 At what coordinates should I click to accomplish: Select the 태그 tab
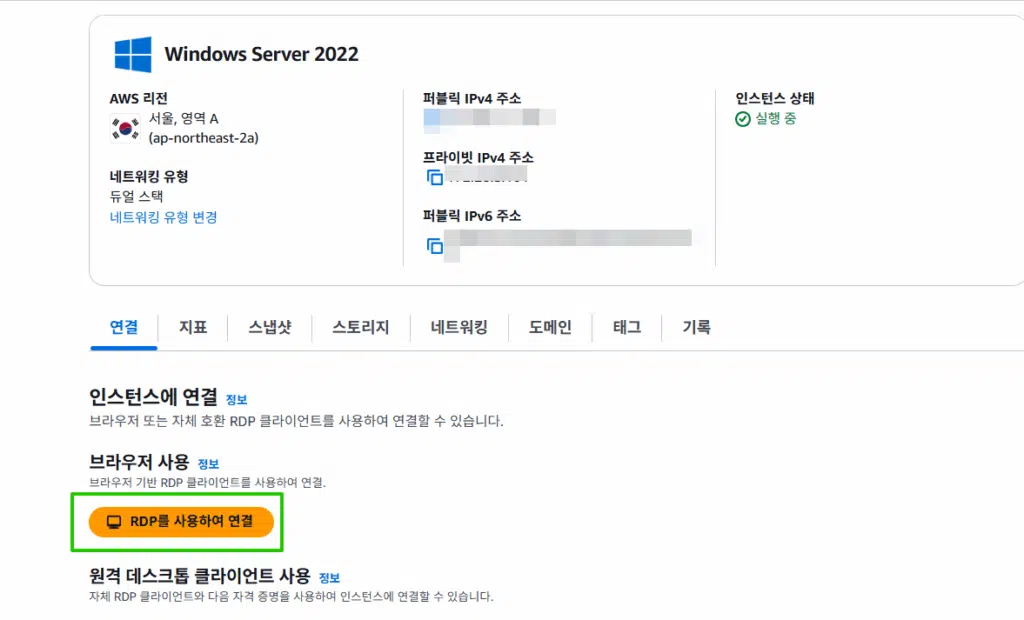[625, 327]
